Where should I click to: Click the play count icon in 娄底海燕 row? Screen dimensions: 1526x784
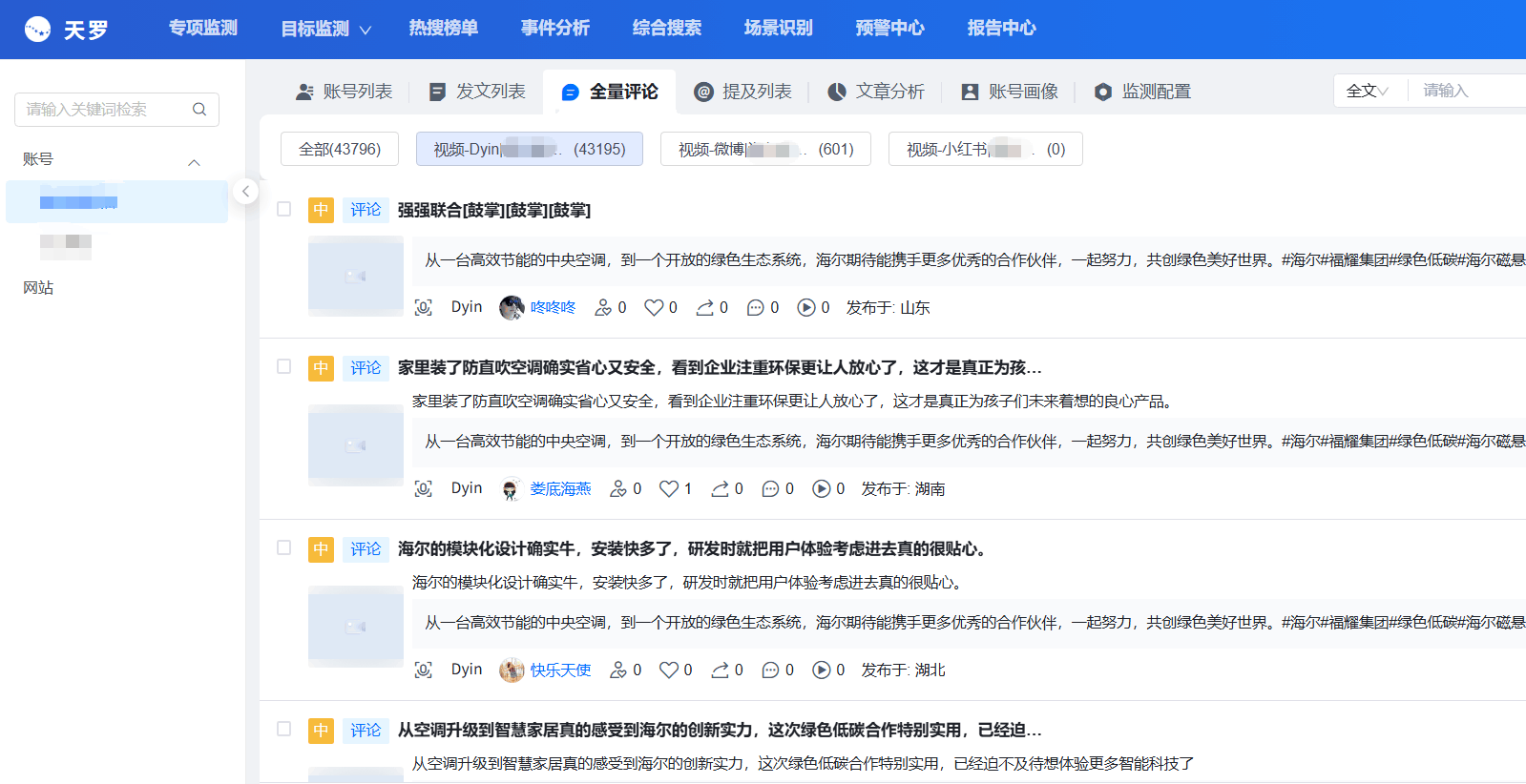(x=822, y=488)
